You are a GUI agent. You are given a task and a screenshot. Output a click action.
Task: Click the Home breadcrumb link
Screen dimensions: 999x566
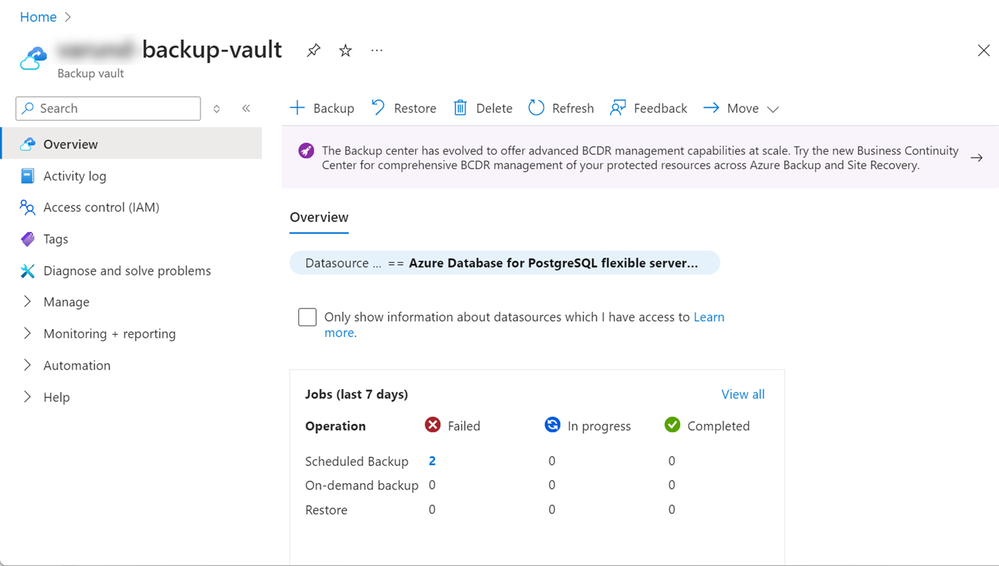(38, 17)
